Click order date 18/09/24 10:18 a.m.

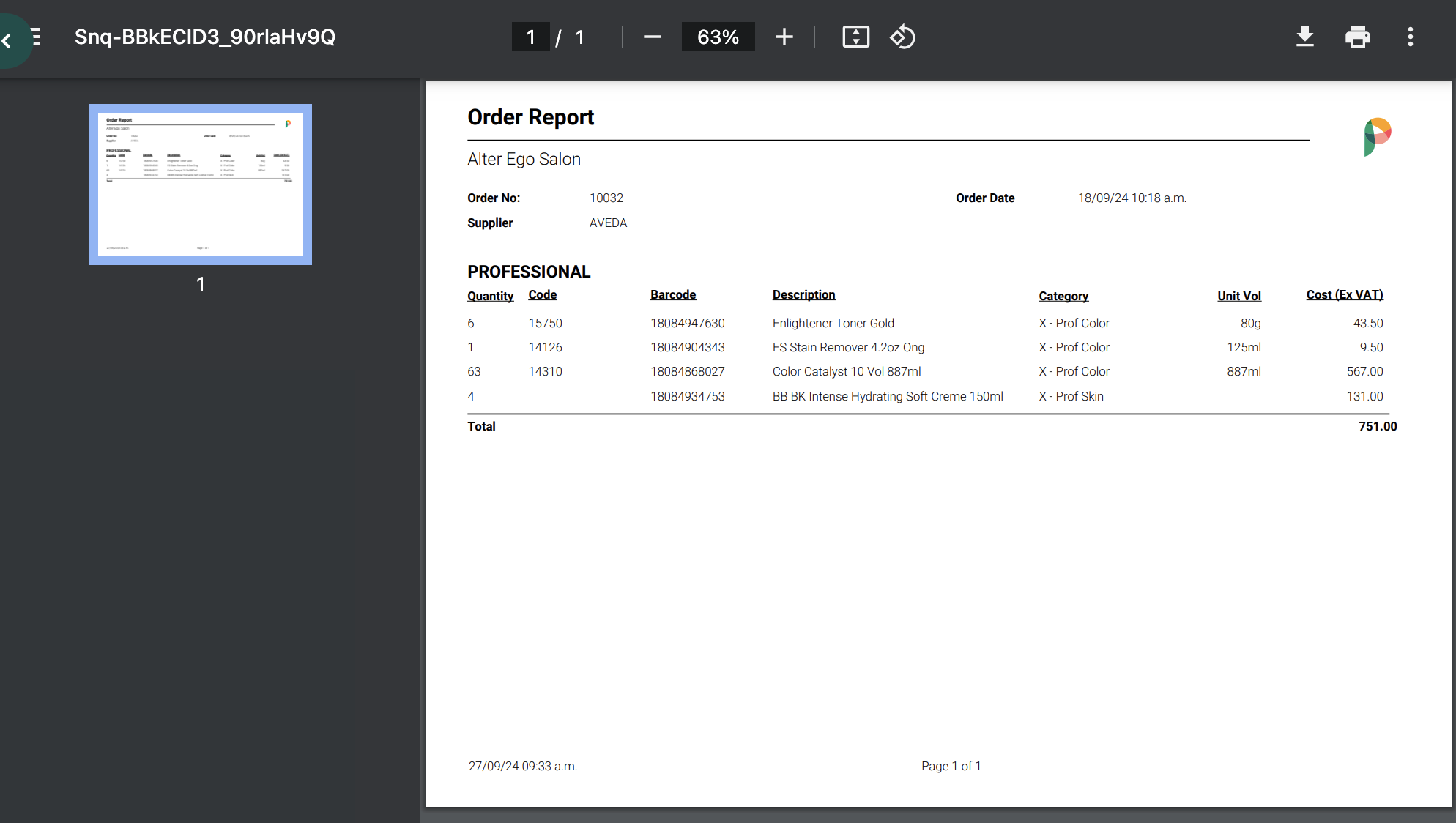(1132, 198)
